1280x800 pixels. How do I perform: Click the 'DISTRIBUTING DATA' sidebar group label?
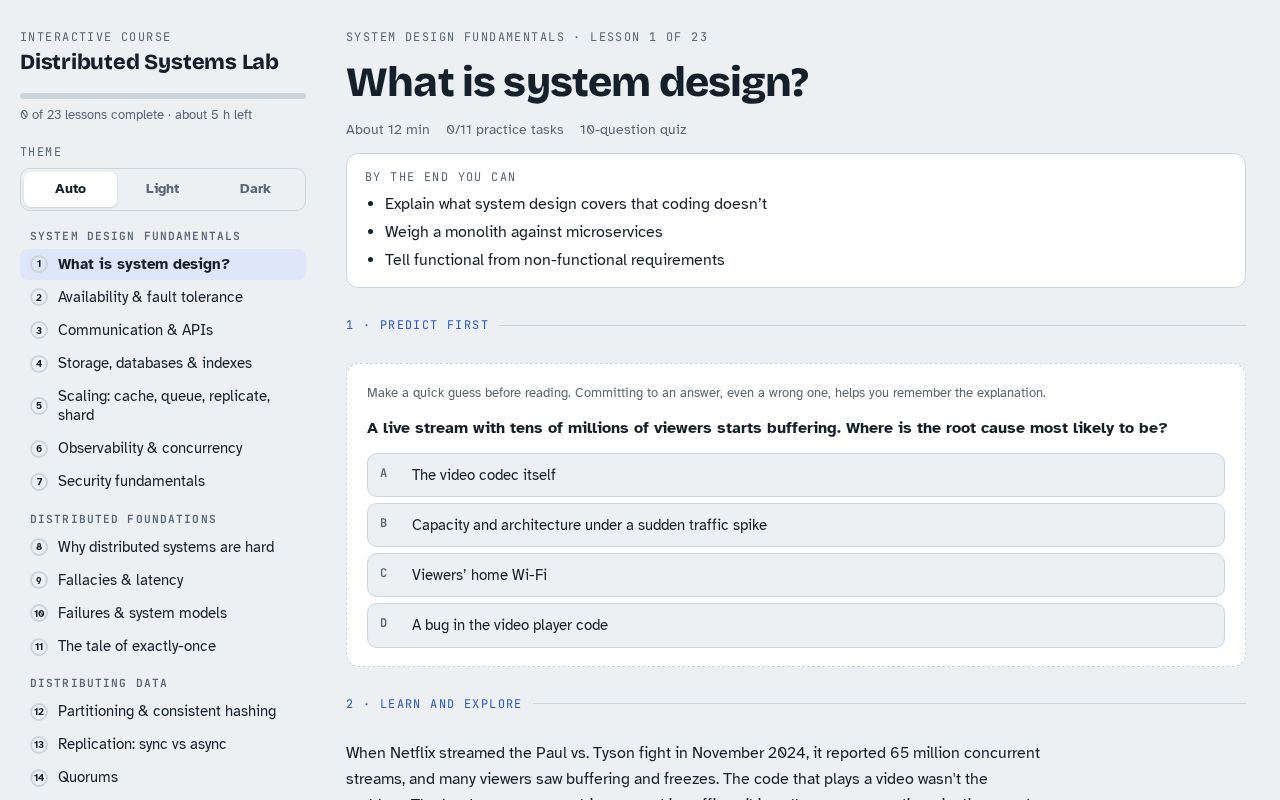pyautogui.click(x=99, y=683)
